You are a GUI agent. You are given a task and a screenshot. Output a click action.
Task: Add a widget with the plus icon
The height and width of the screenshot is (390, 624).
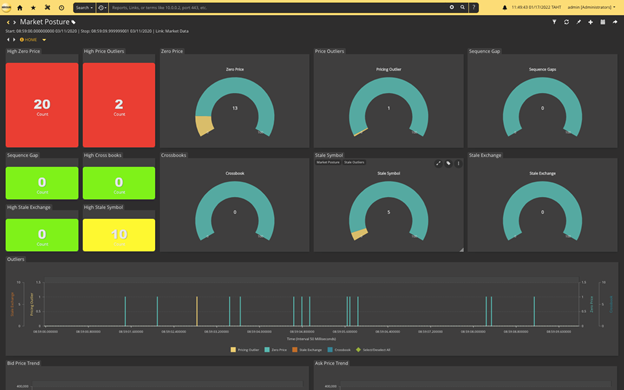(590, 22)
